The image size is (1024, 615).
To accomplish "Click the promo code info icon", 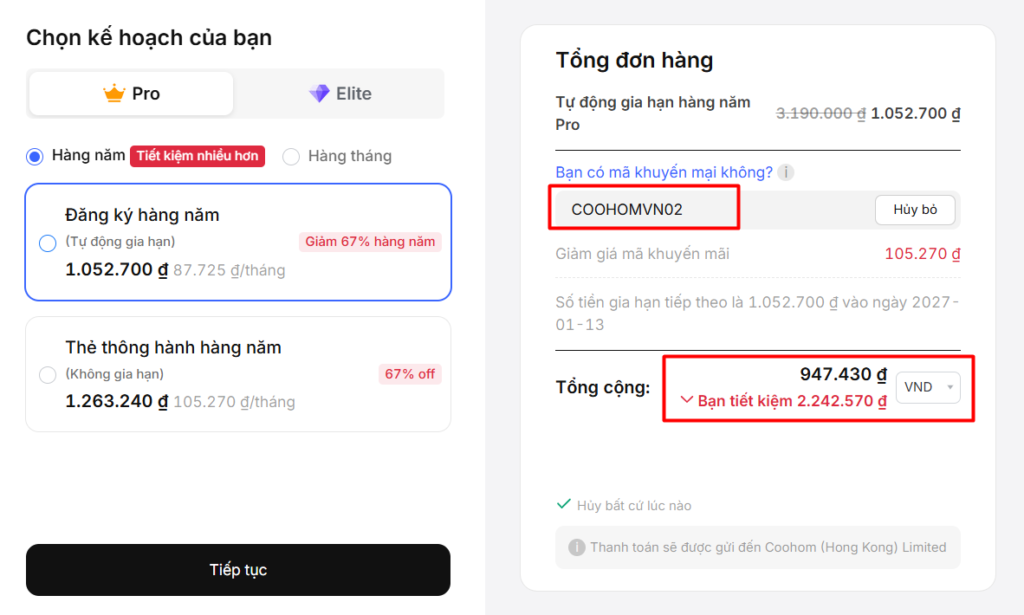I will 786,173.
